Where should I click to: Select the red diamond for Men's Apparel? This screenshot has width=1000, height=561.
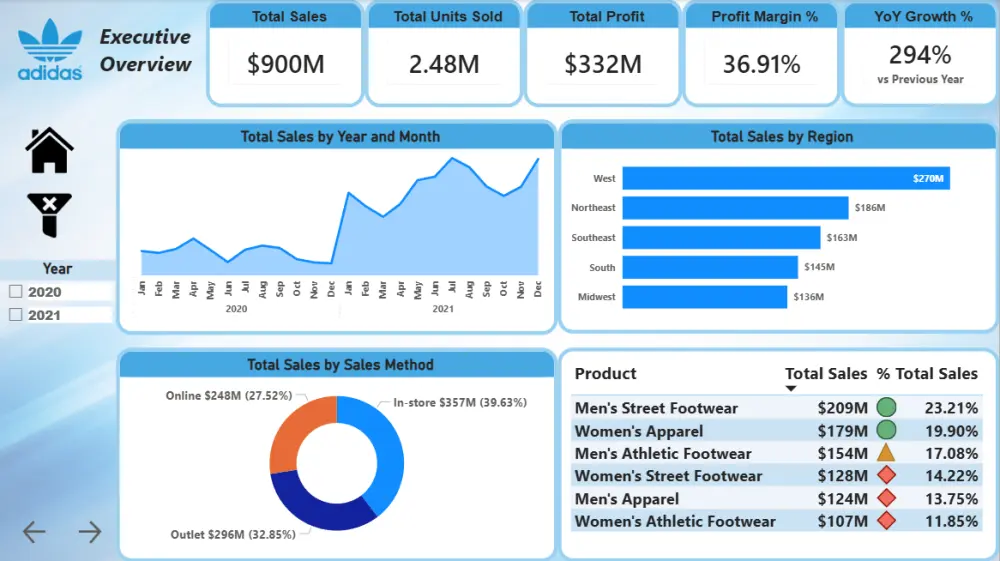pyautogui.click(x=886, y=498)
